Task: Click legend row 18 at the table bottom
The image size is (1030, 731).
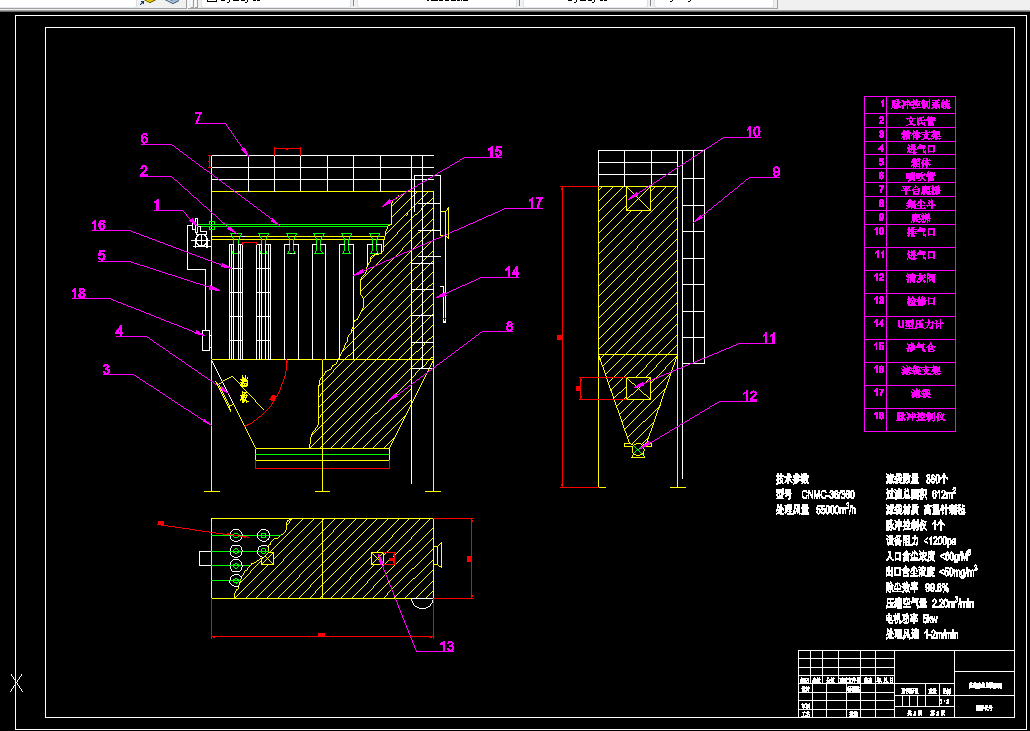Action: [910, 417]
